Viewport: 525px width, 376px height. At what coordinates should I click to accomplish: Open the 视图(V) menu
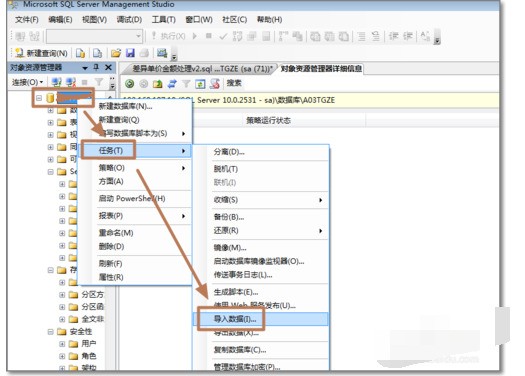94,19
